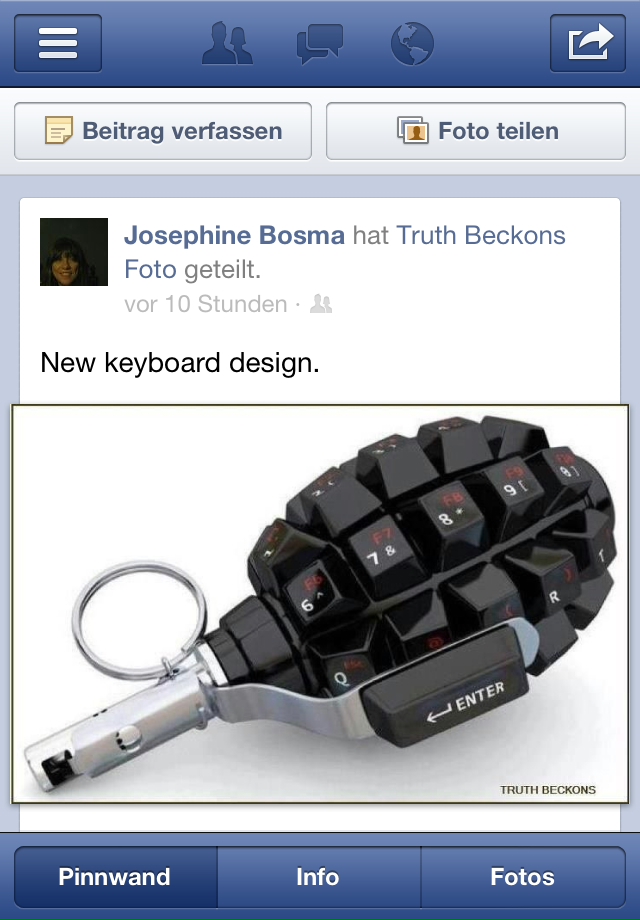
Task: Tap the Foto teilen button
Action: 476,131
